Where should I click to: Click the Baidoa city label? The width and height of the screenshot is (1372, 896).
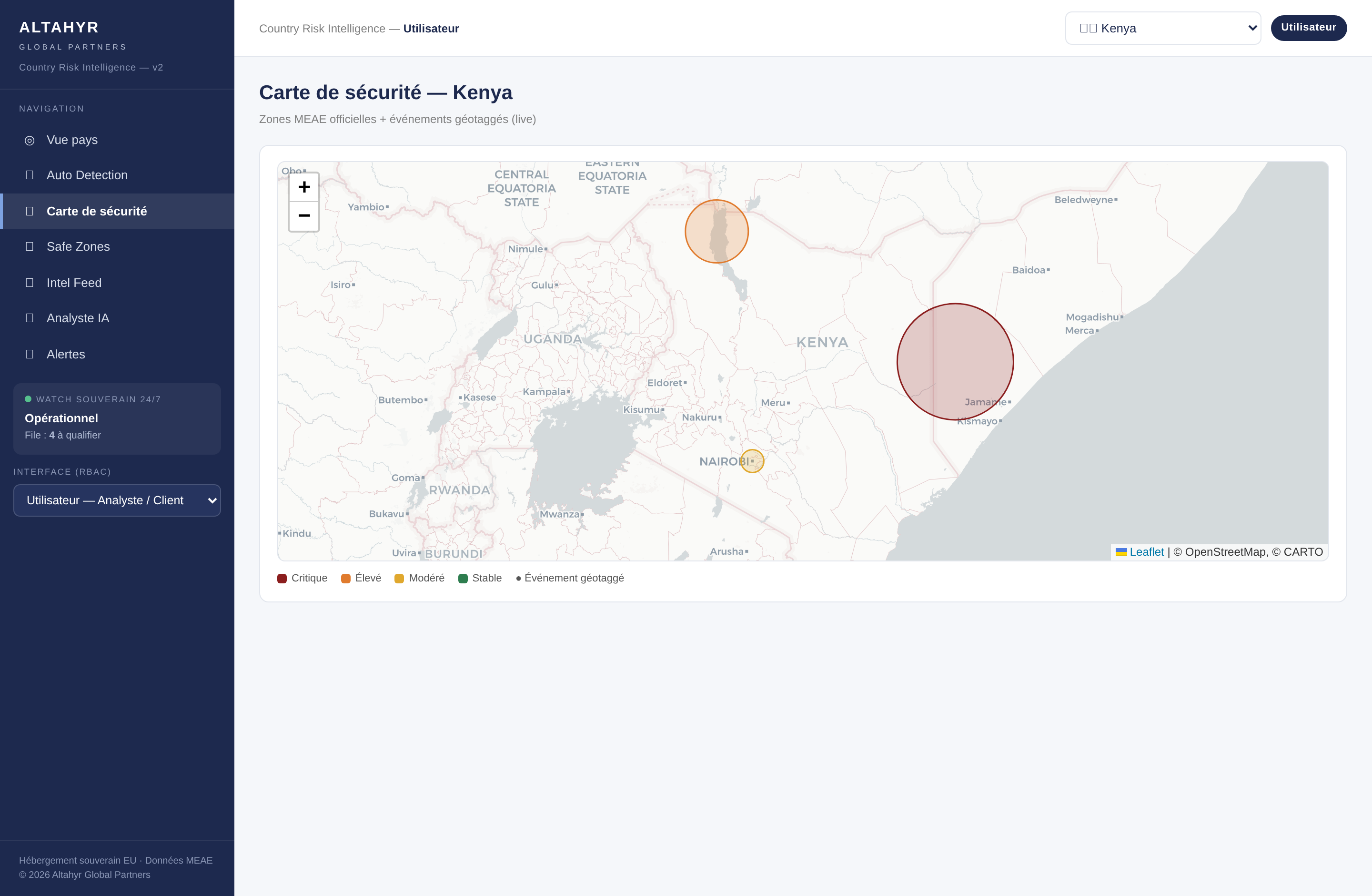point(1029,270)
